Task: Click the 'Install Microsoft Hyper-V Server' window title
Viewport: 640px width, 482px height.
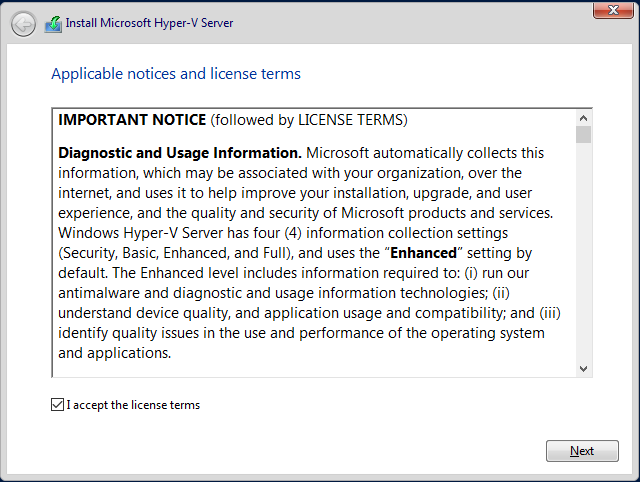Action: [152, 23]
